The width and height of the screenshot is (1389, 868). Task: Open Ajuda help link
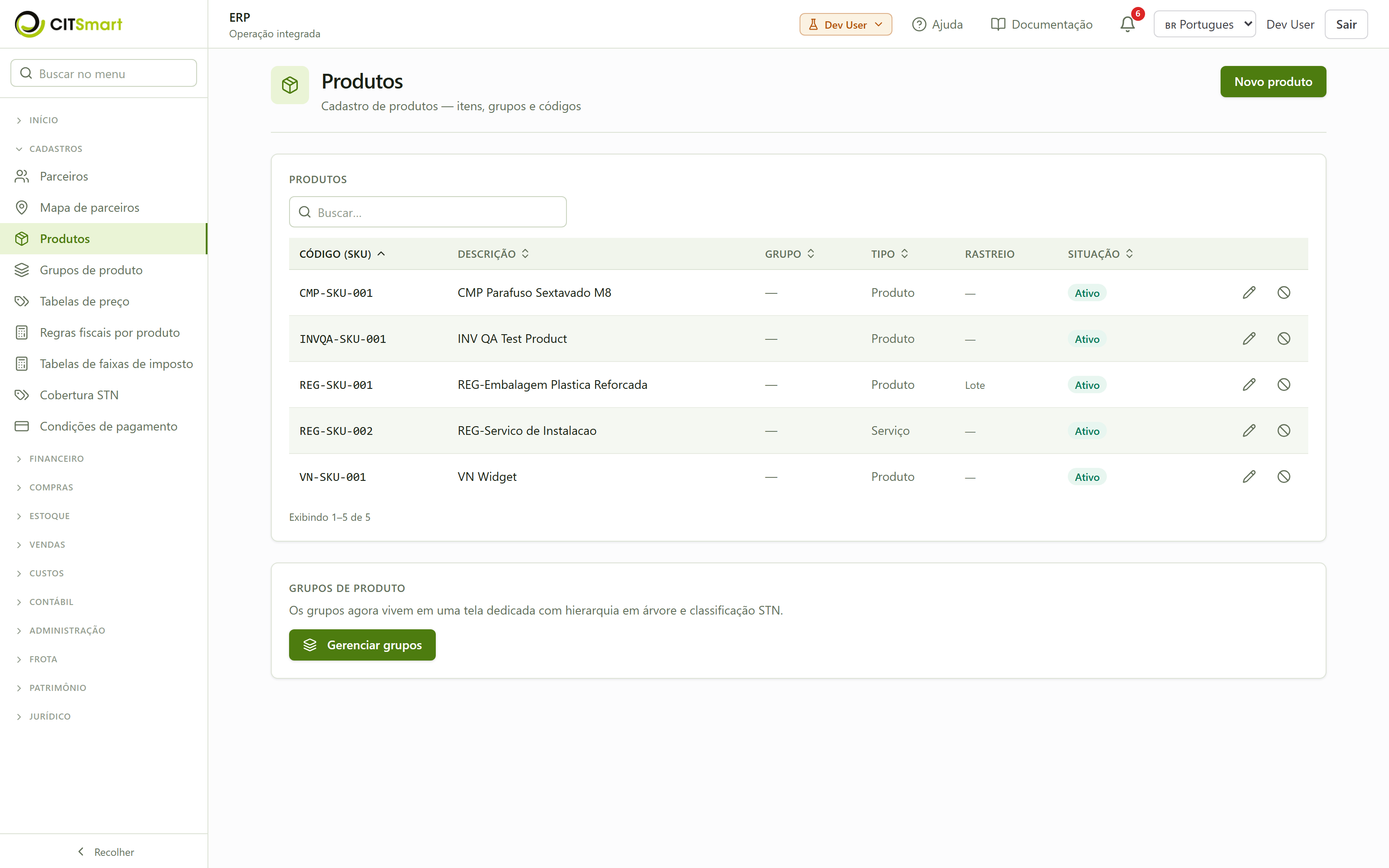click(x=937, y=24)
